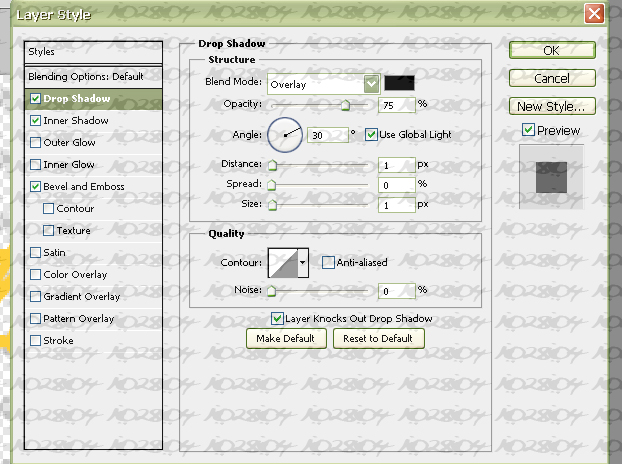Click the Contour curve thumbnail

click(x=283, y=263)
